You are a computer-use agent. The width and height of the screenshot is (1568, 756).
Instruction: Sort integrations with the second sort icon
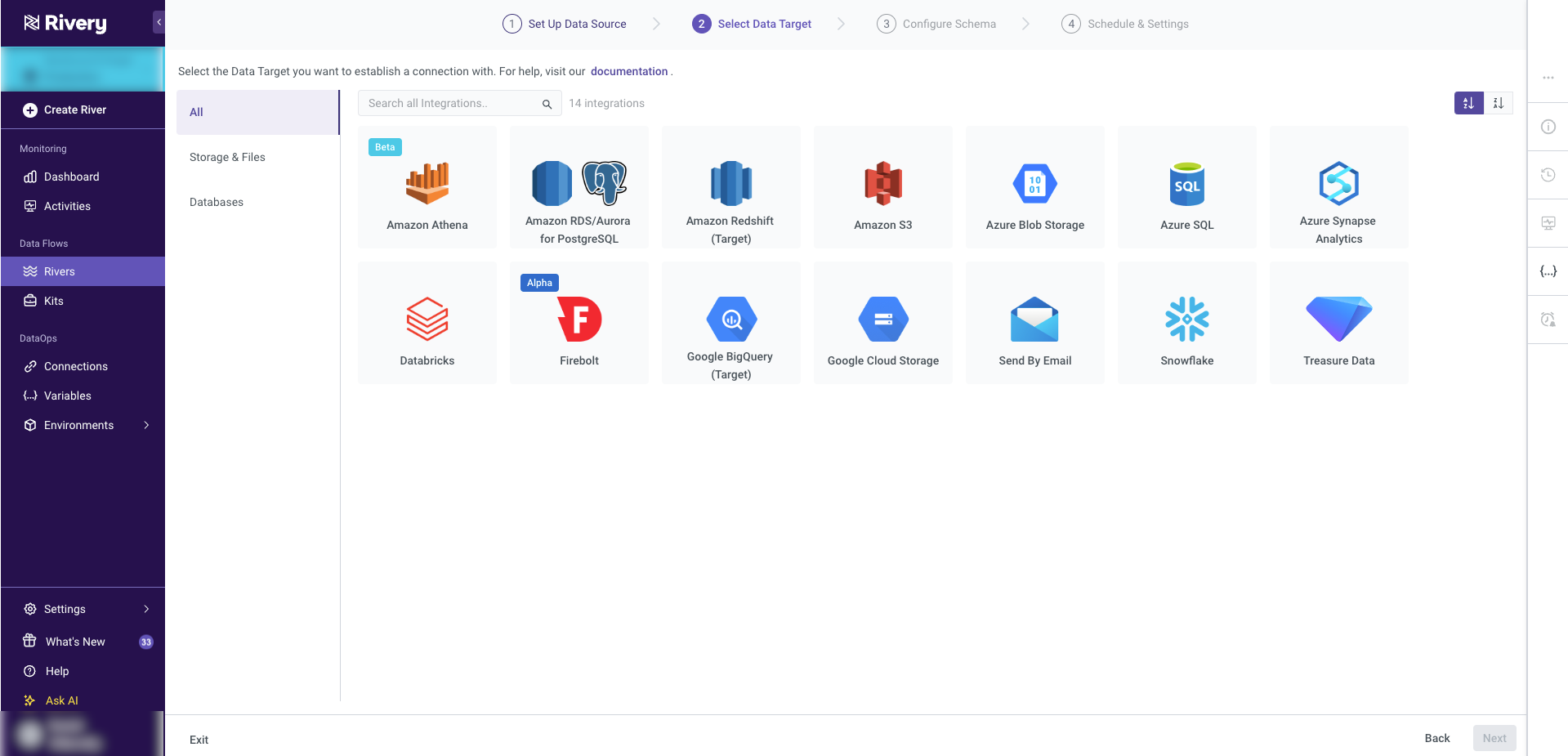pos(1499,103)
